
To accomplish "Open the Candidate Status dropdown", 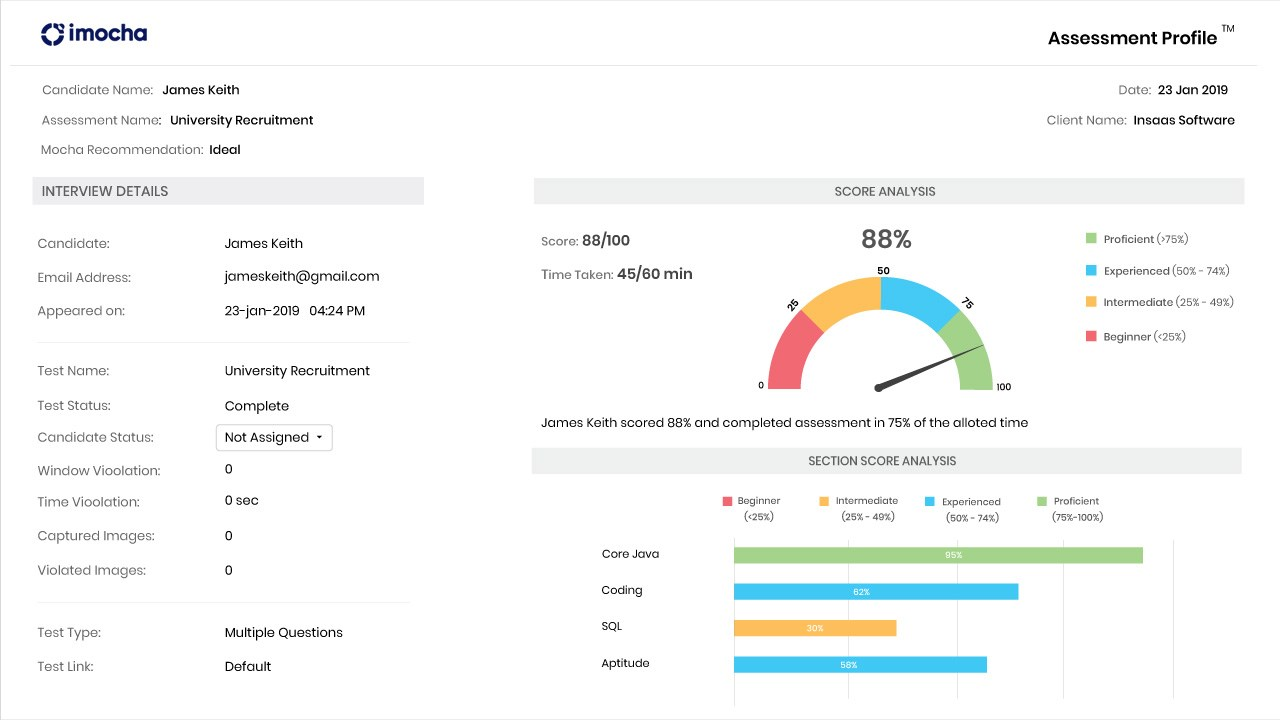I will (x=274, y=438).
